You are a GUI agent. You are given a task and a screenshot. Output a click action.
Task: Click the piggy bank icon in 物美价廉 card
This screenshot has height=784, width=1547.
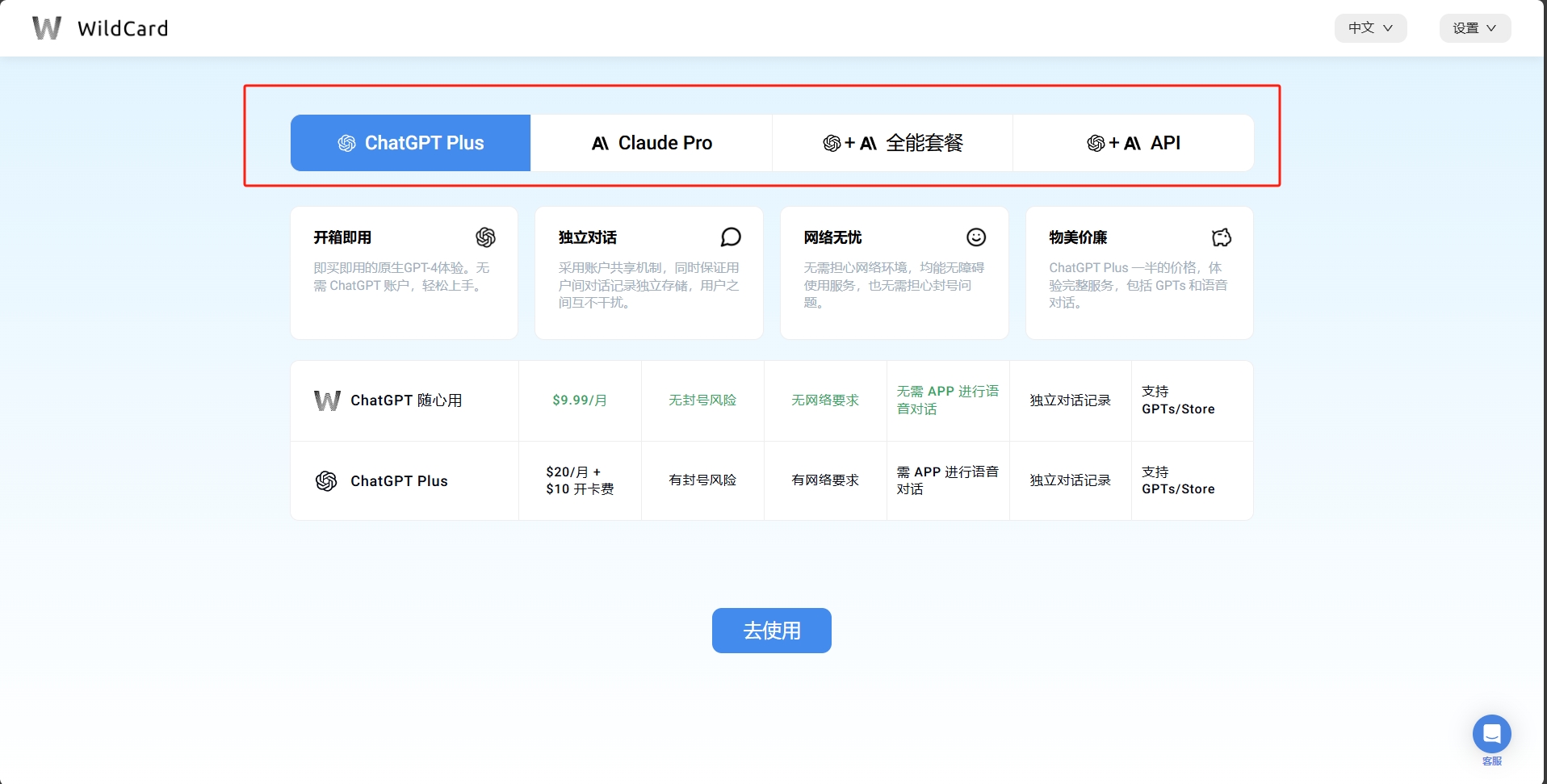(x=1222, y=237)
